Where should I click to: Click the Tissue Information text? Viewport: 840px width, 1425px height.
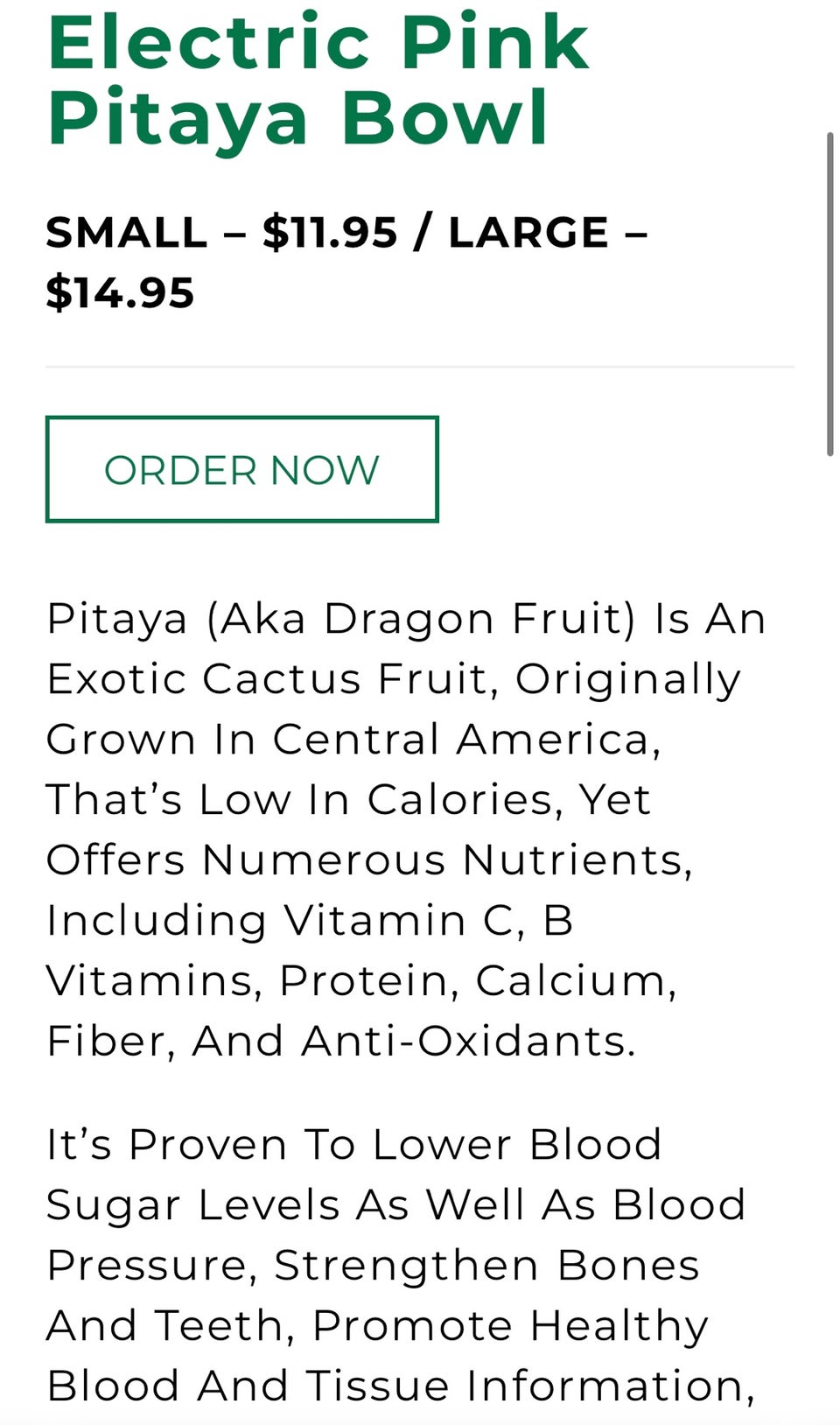click(530, 1386)
